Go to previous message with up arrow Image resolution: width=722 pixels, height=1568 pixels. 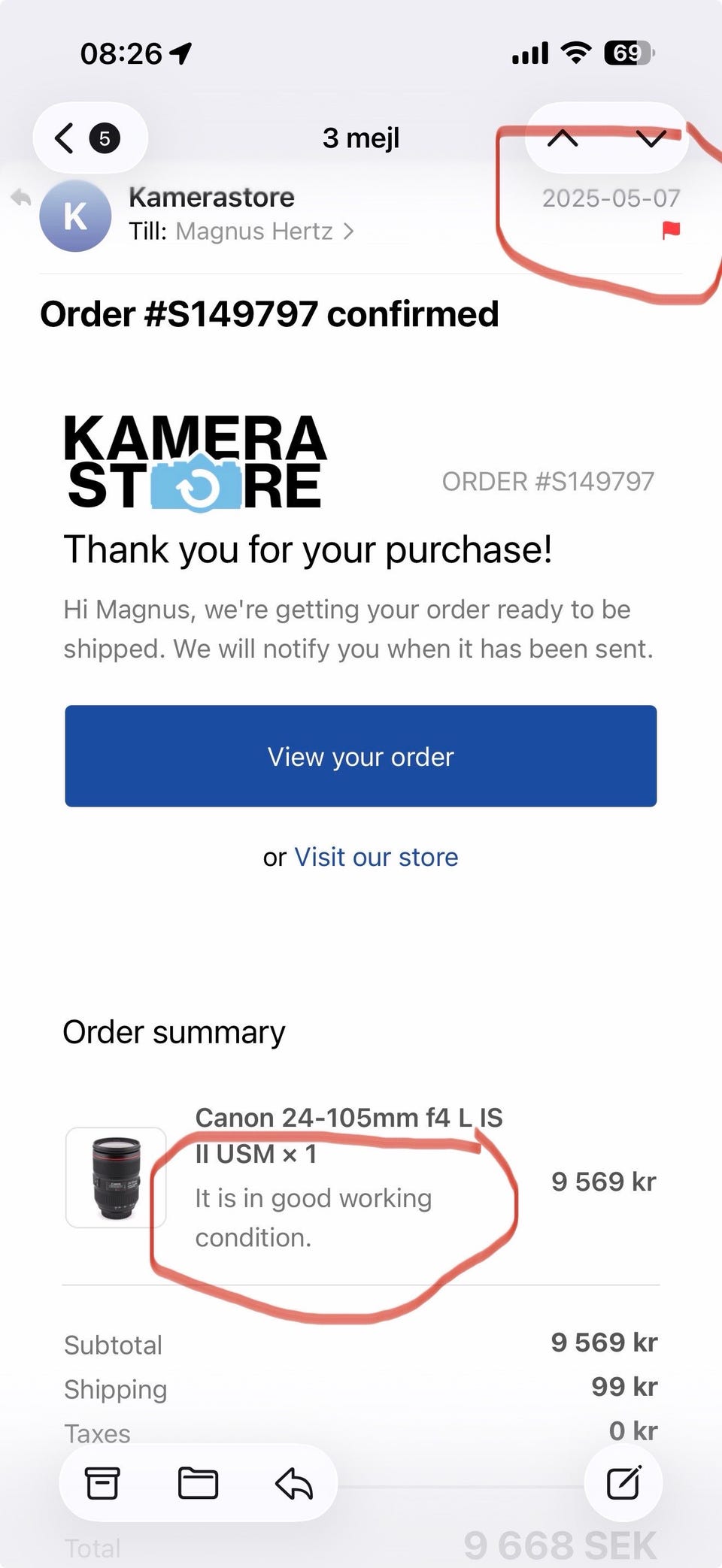coord(563,138)
